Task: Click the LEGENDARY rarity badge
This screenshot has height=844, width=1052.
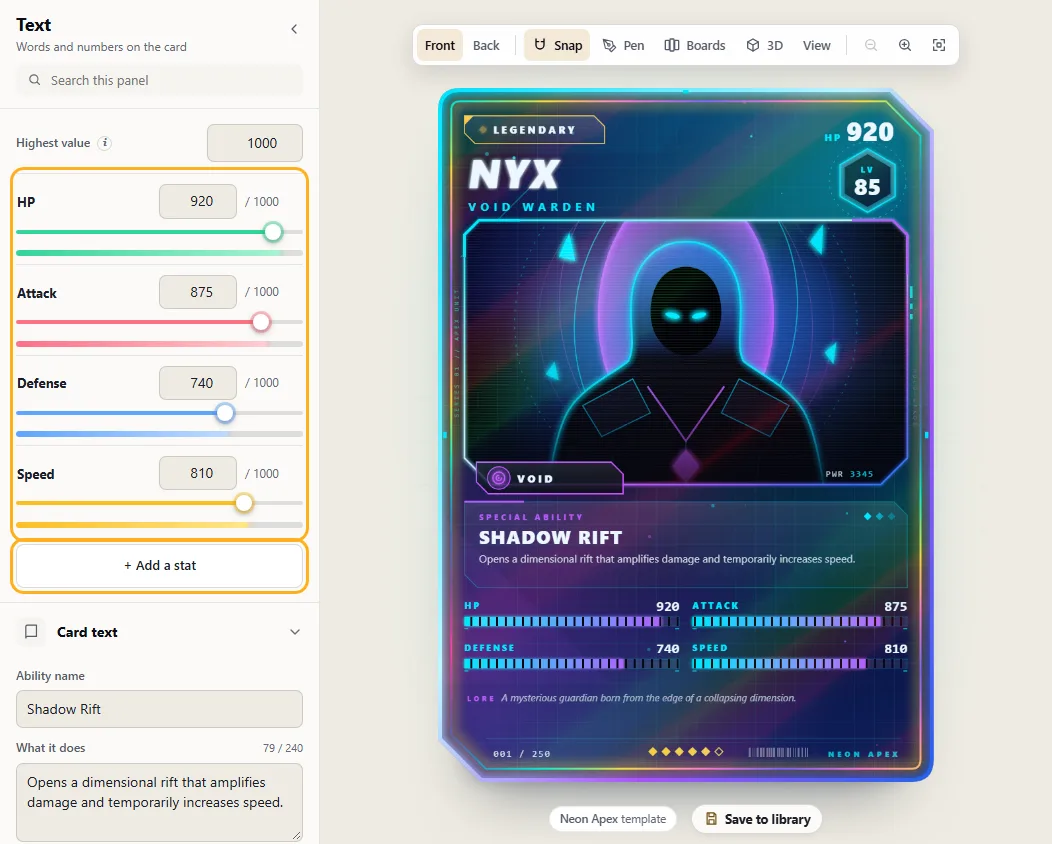Action: (x=534, y=130)
